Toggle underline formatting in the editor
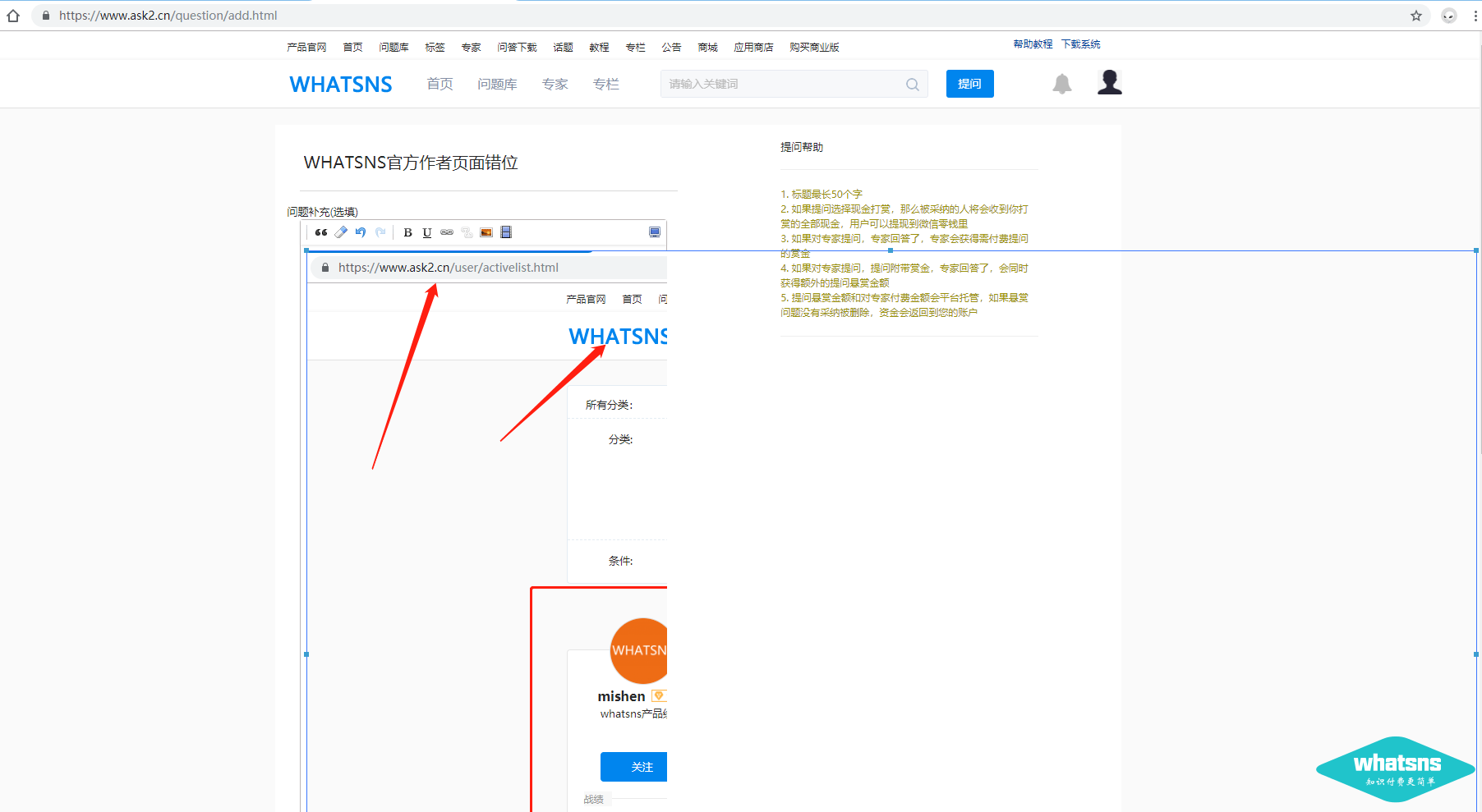1482x812 pixels. 427,232
